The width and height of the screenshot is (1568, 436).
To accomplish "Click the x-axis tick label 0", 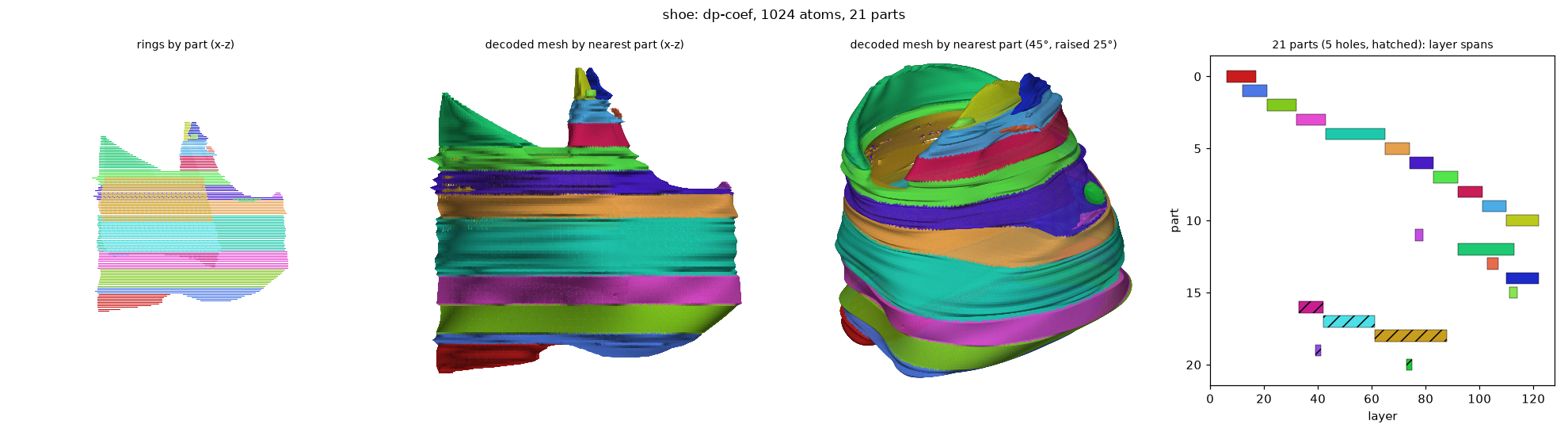I will pos(1210,400).
